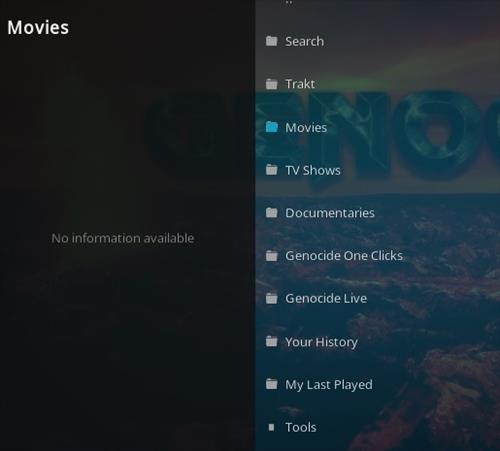This screenshot has width=500, height=451.
Task: Click the folder icon beside Documentaries
Action: point(271,213)
